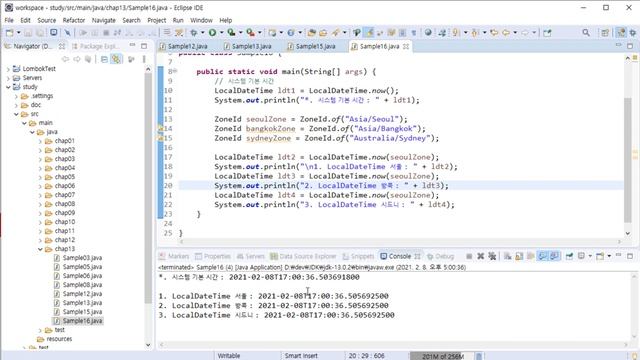Open the Run button dropdown arrow
The height and width of the screenshot is (360, 640).
222,33
